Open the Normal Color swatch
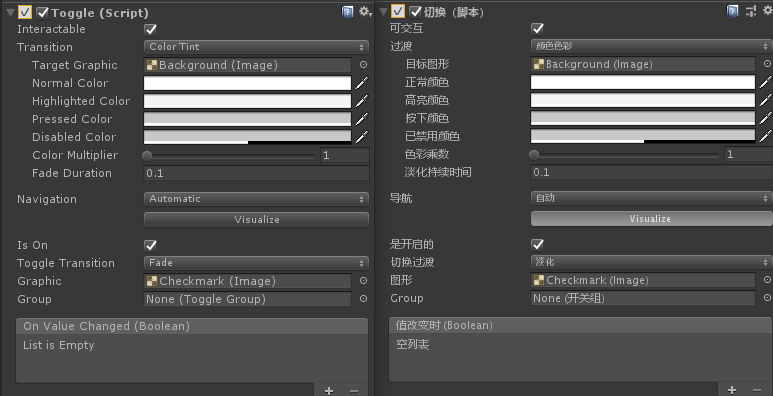Screen dimensions: 773x396 coord(247,83)
